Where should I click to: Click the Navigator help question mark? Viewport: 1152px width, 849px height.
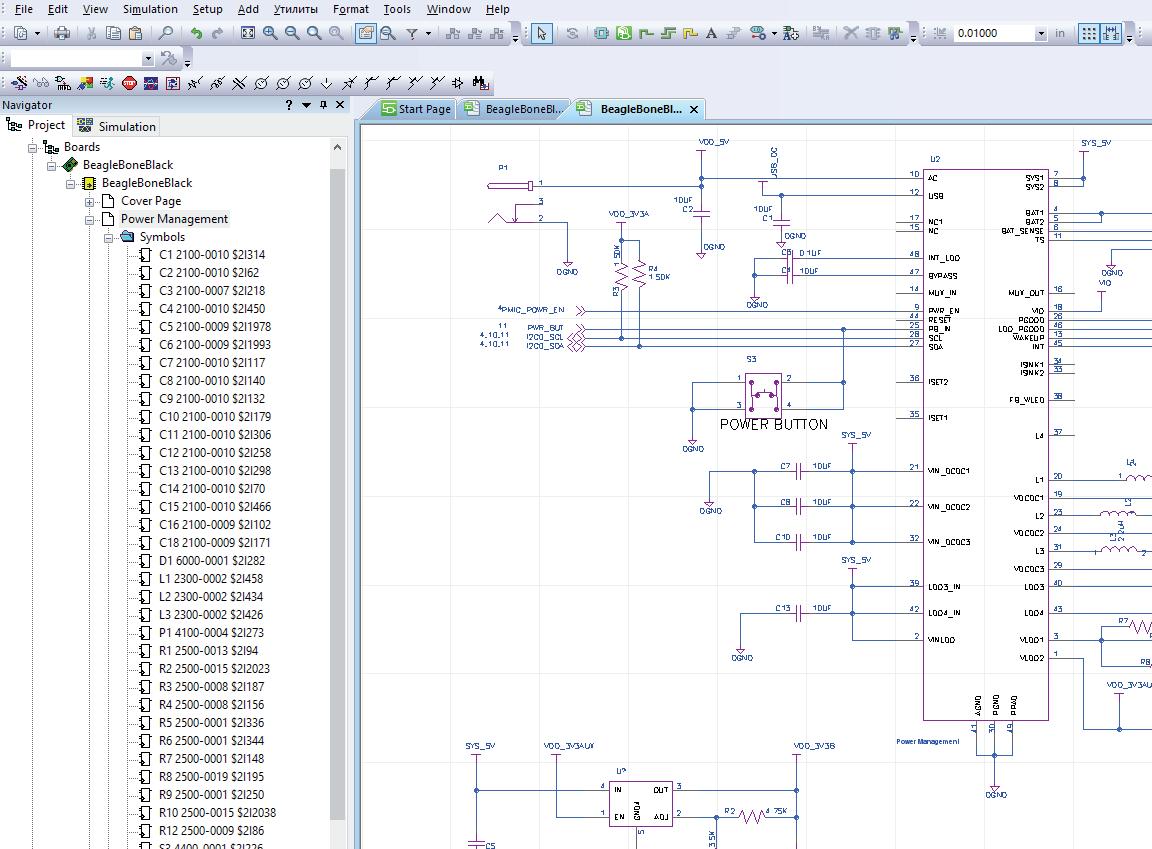point(289,105)
